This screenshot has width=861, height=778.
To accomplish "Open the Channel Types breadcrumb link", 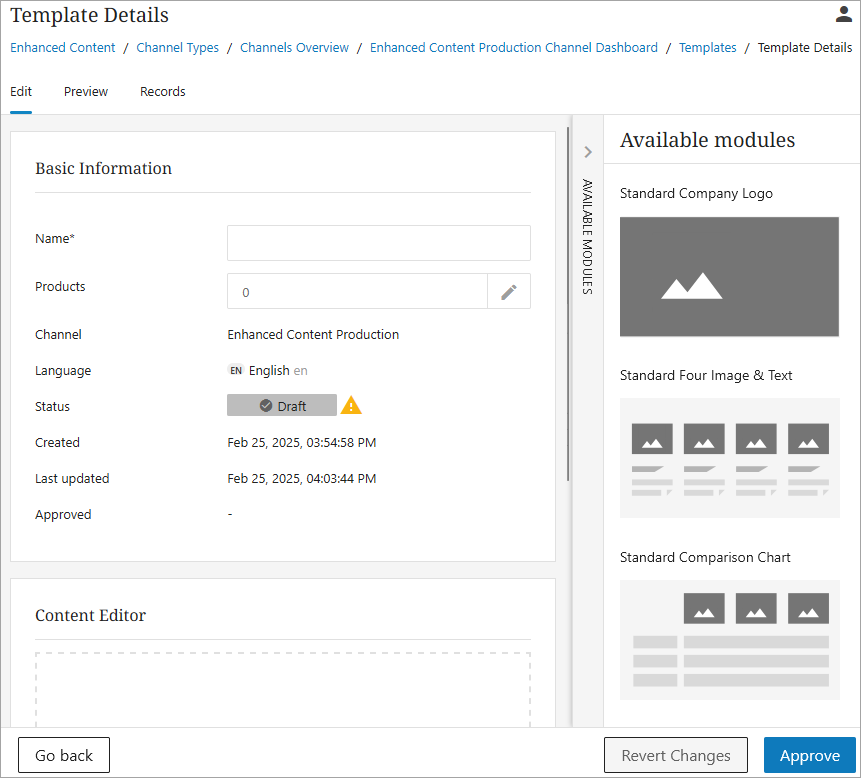I will (177, 48).
